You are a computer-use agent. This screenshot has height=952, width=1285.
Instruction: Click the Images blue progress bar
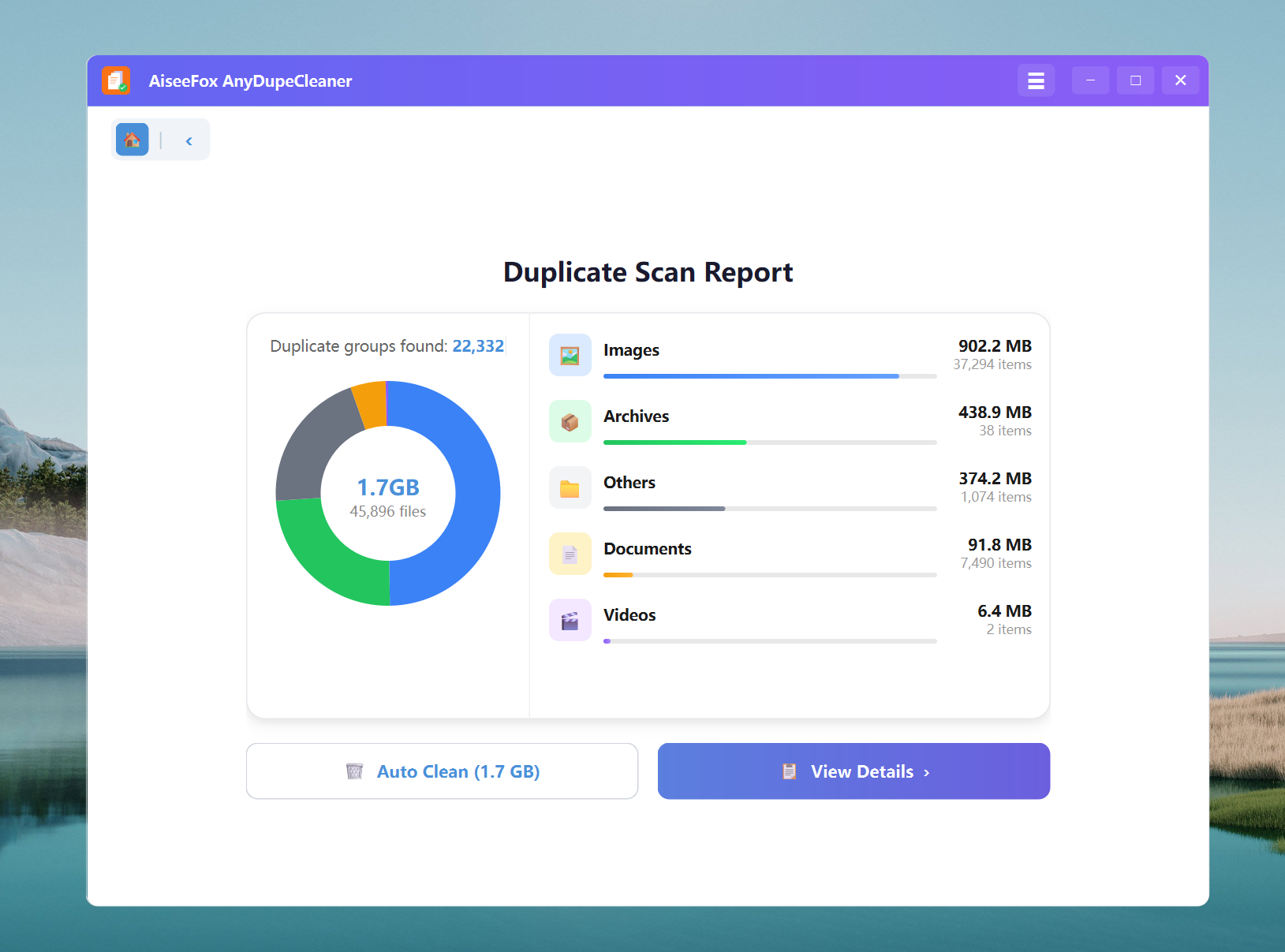(750, 376)
